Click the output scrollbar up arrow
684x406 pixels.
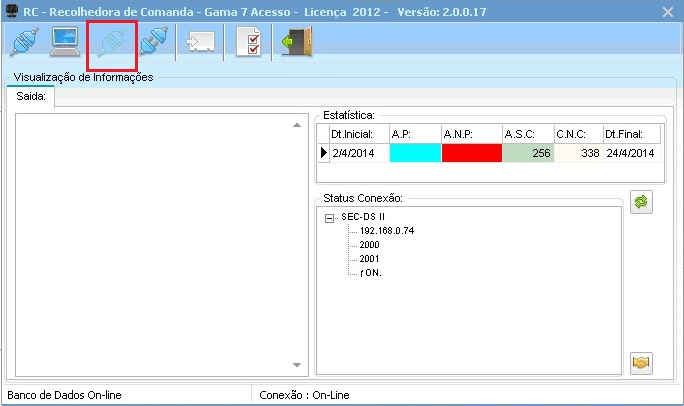pos(297,125)
